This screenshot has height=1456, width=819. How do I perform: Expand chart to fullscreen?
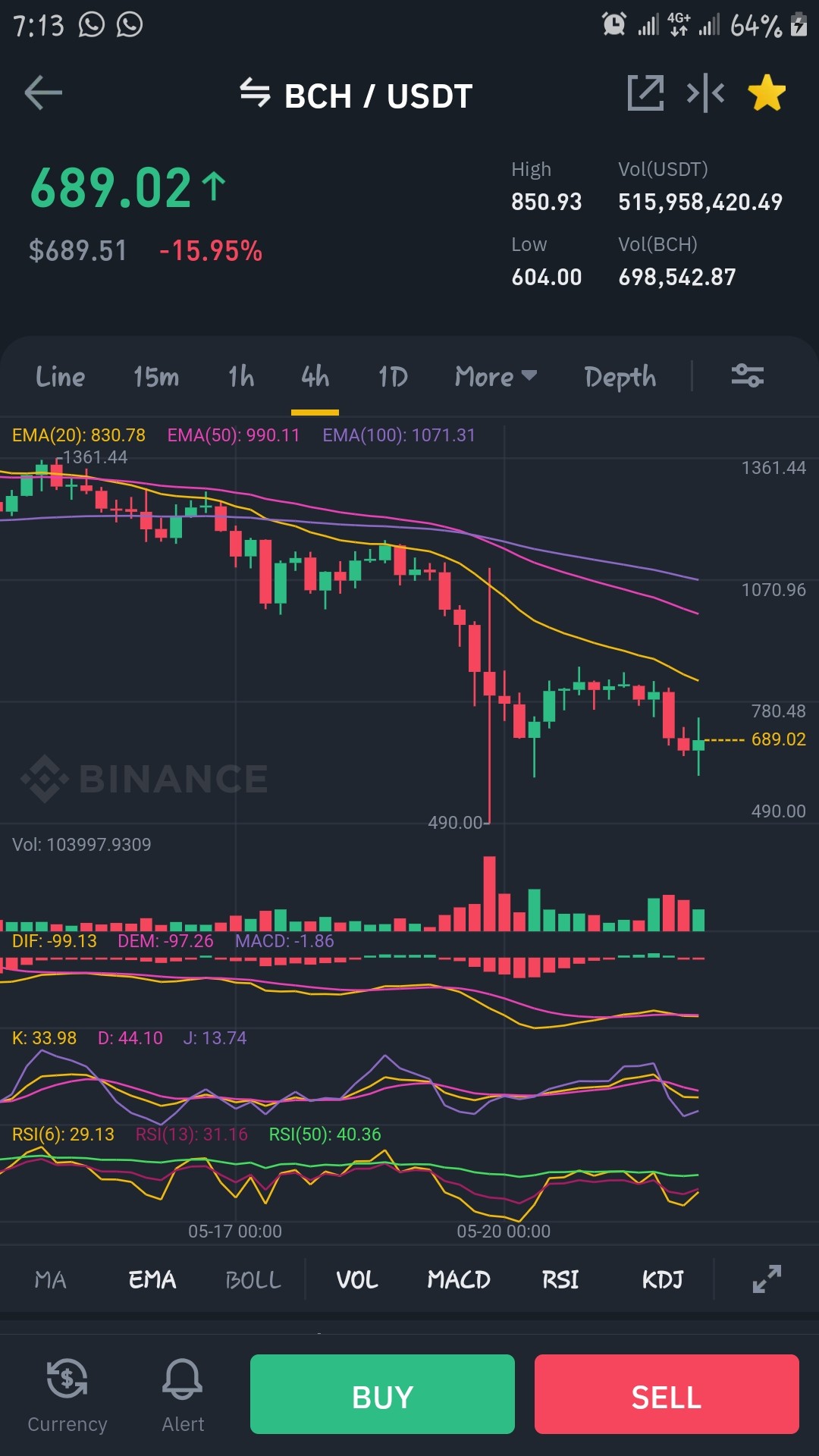click(x=767, y=1279)
